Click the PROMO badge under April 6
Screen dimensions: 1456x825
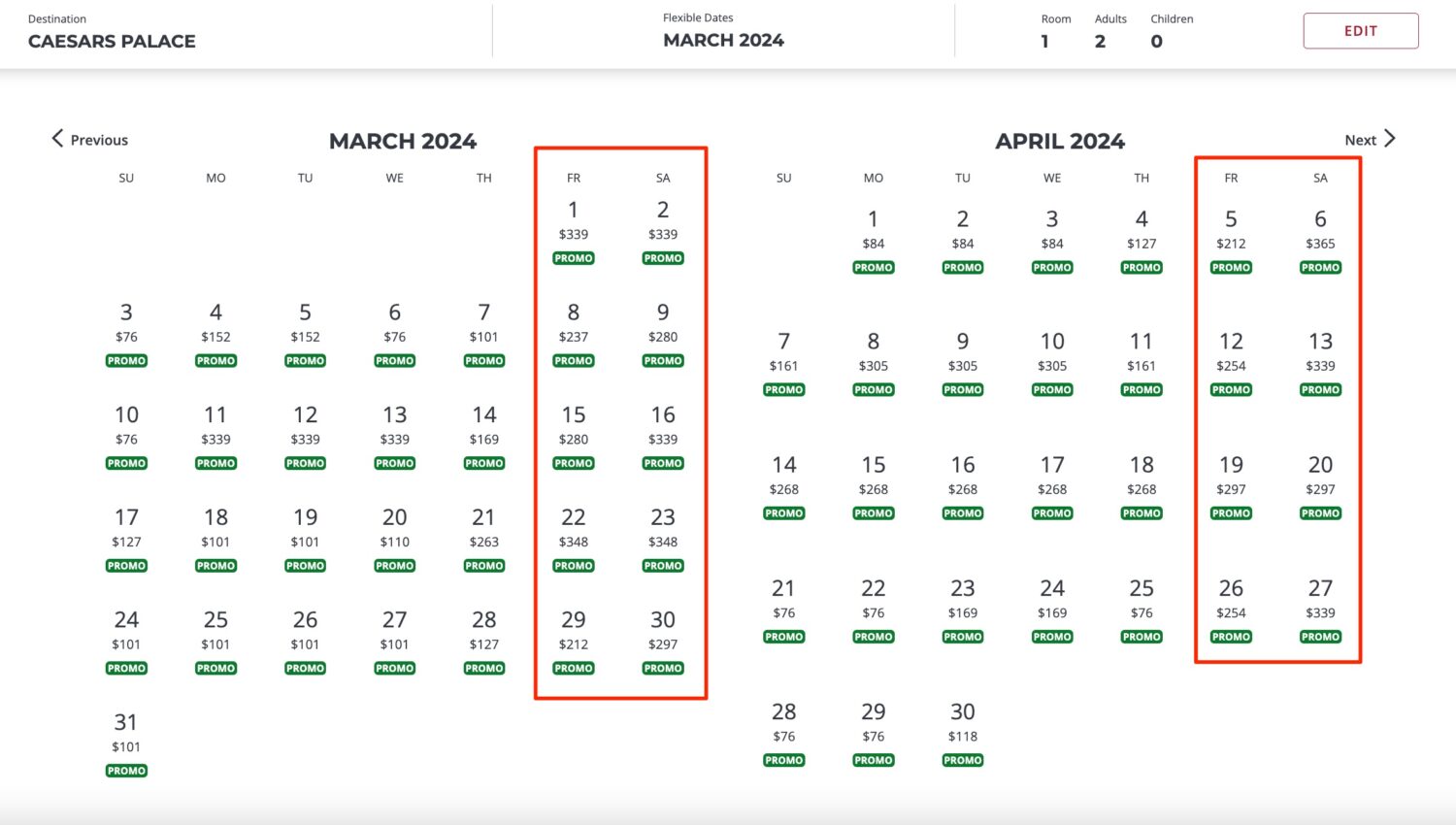pos(1319,267)
